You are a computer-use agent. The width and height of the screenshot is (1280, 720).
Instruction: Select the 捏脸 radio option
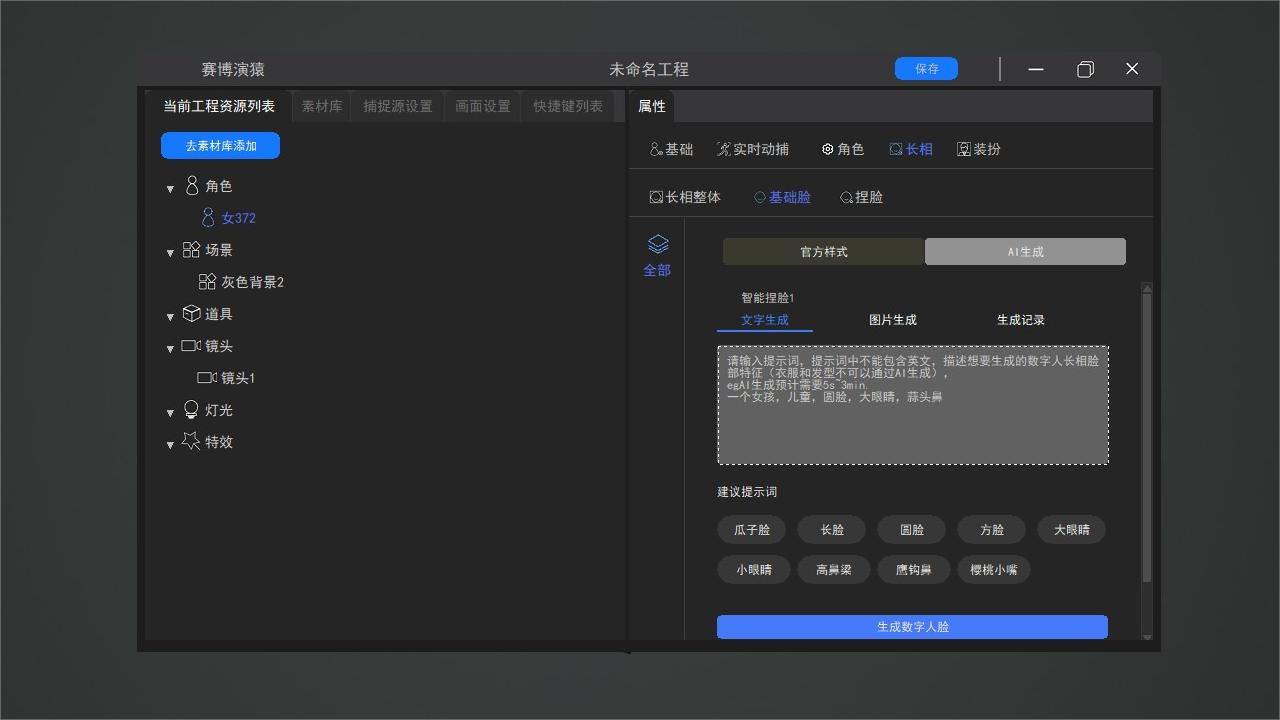click(x=861, y=197)
